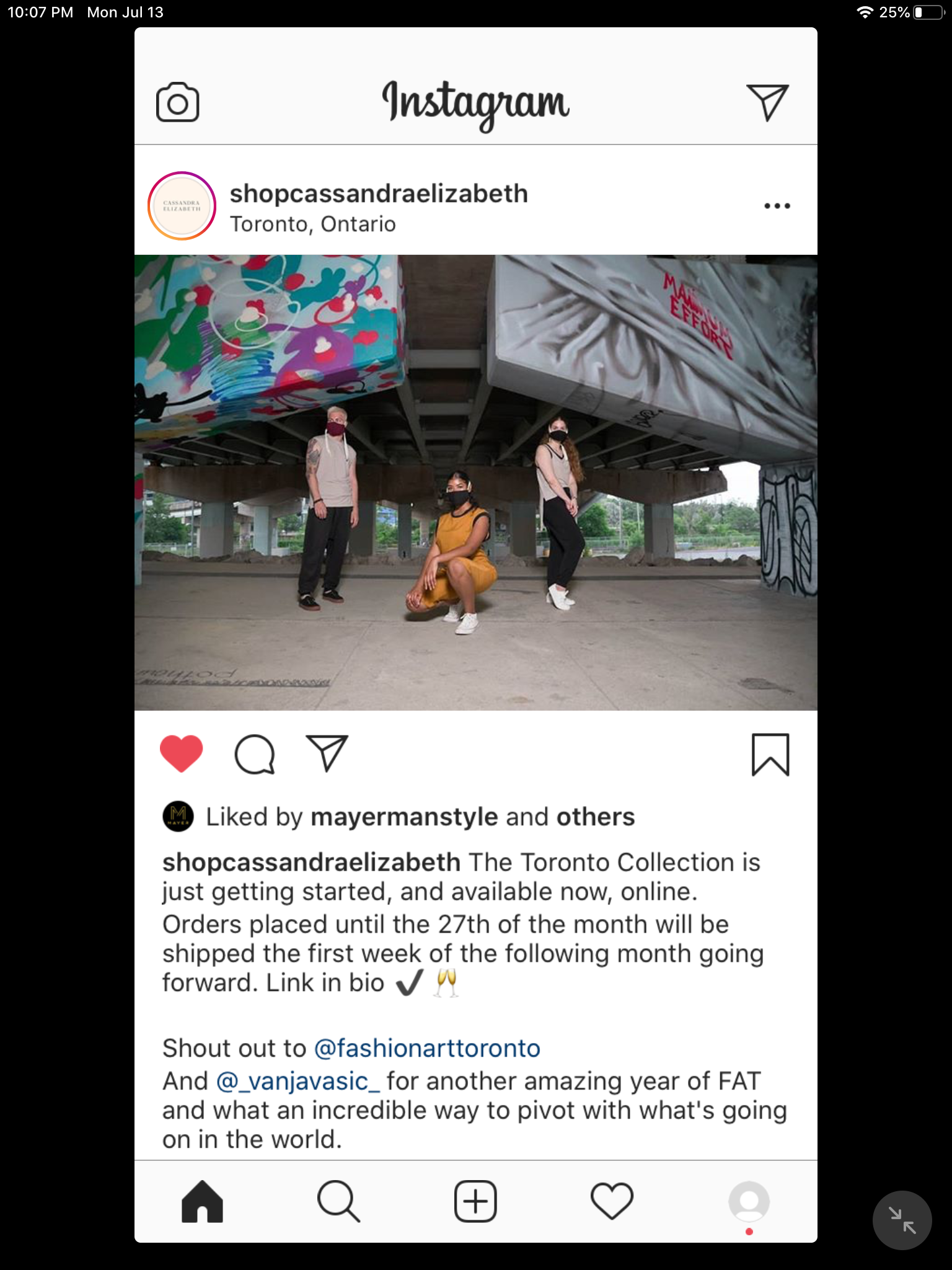View the others who liked the post
952x1270 pixels.
pos(596,817)
